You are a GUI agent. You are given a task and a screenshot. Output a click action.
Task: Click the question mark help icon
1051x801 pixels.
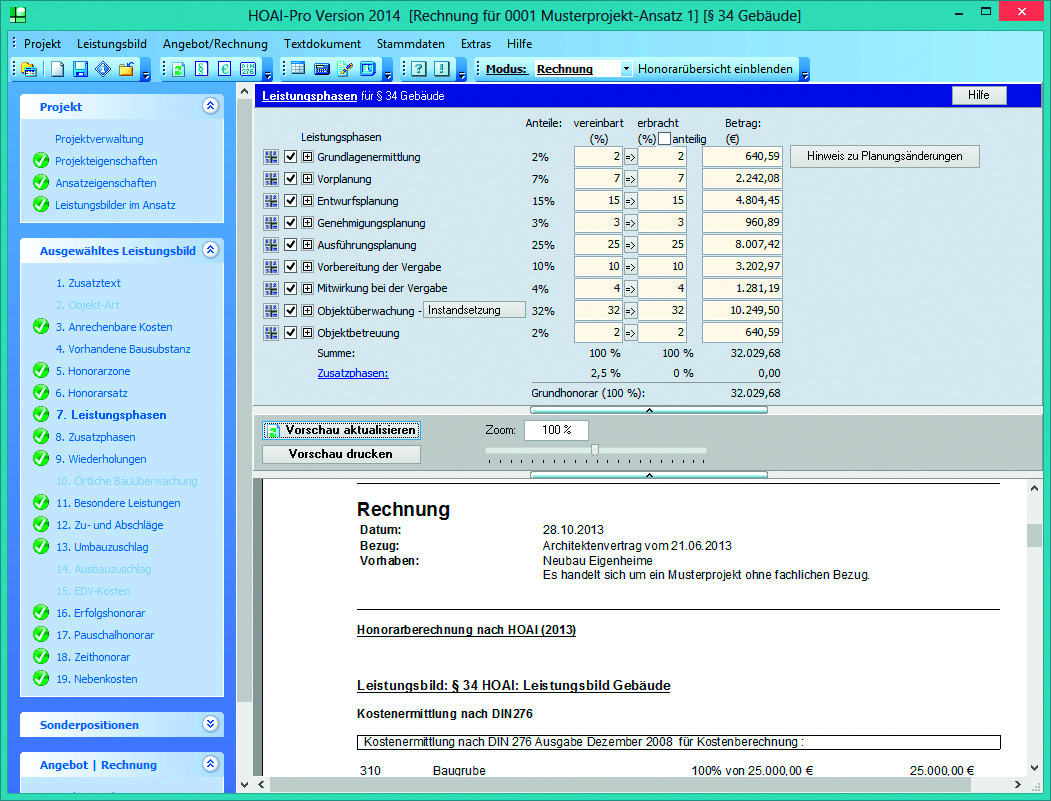point(419,68)
